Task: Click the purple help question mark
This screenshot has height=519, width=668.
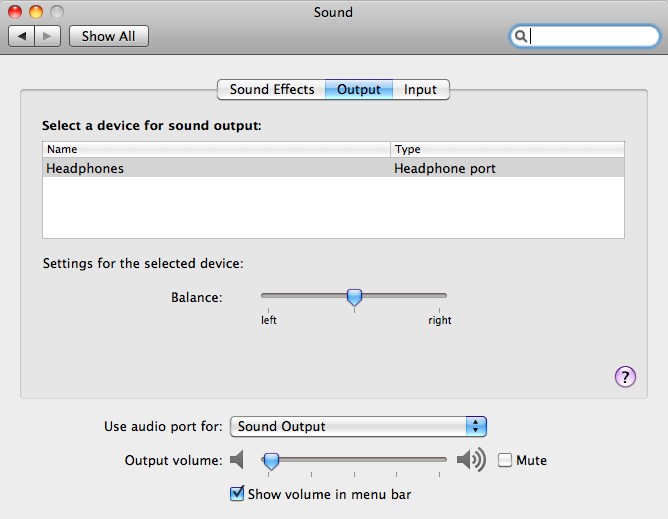Action: [625, 376]
